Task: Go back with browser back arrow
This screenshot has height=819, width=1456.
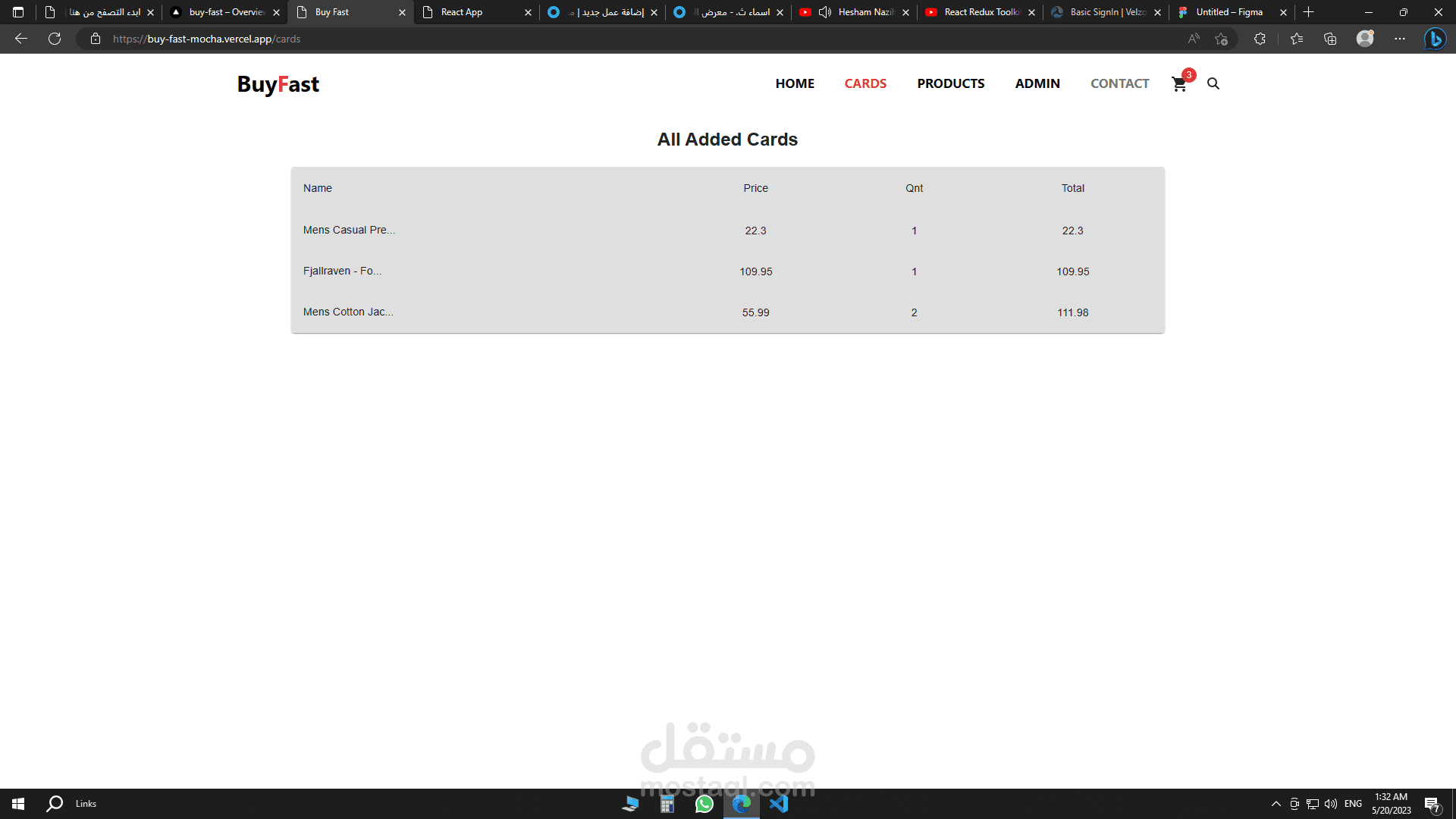Action: pos(21,39)
